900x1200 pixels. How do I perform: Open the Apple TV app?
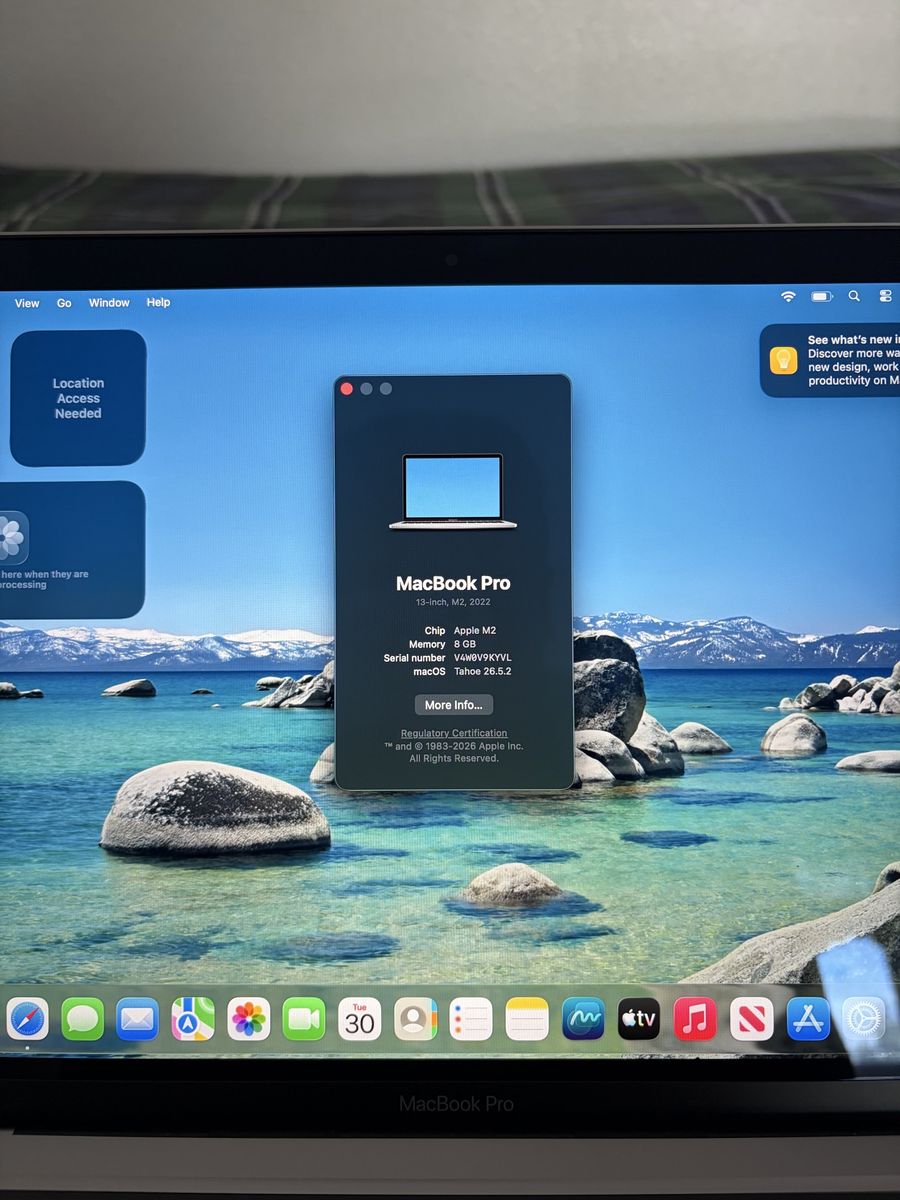(x=639, y=1019)
